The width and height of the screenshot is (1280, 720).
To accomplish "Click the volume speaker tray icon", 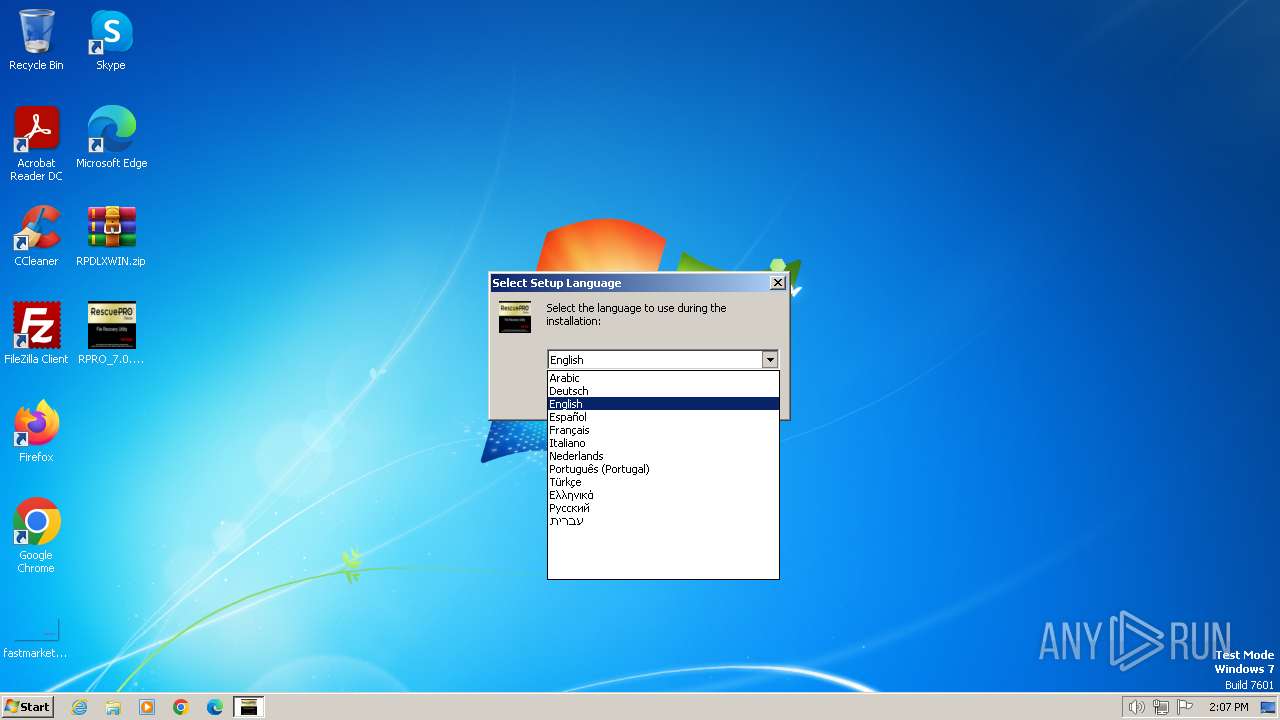I will pos(1136,707).
